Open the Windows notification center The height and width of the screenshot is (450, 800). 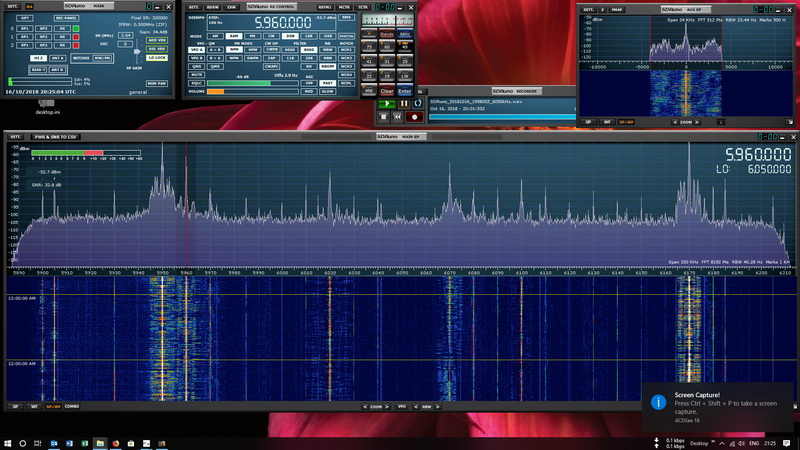coord(787,443)
